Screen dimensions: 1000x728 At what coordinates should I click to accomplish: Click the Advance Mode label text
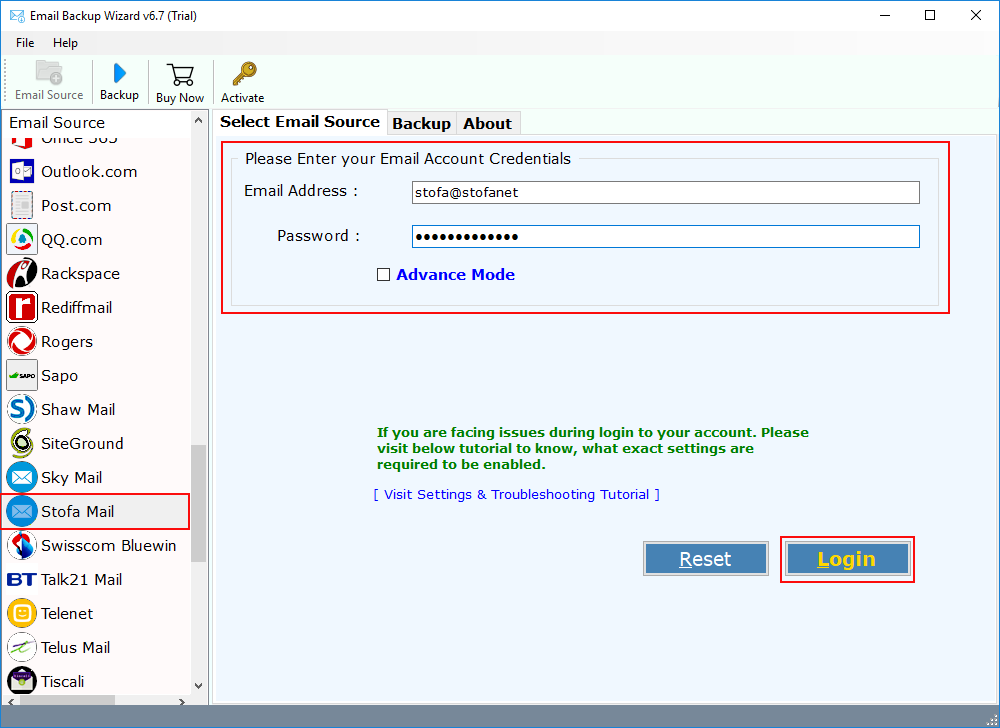click(455, 275)
